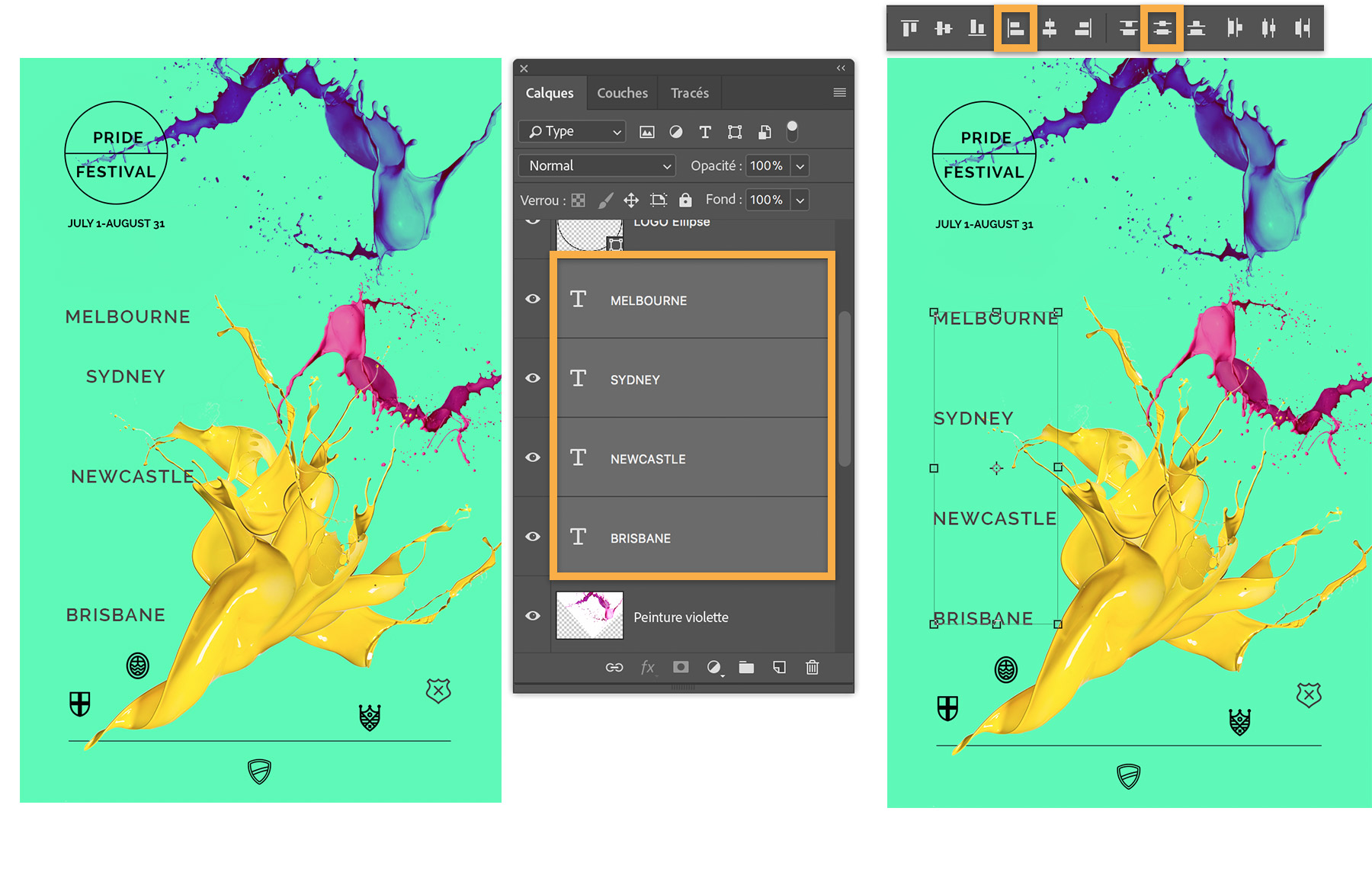
Task: Expand the Opacité percentage dropdown
Action: click(x=800, y=165)
